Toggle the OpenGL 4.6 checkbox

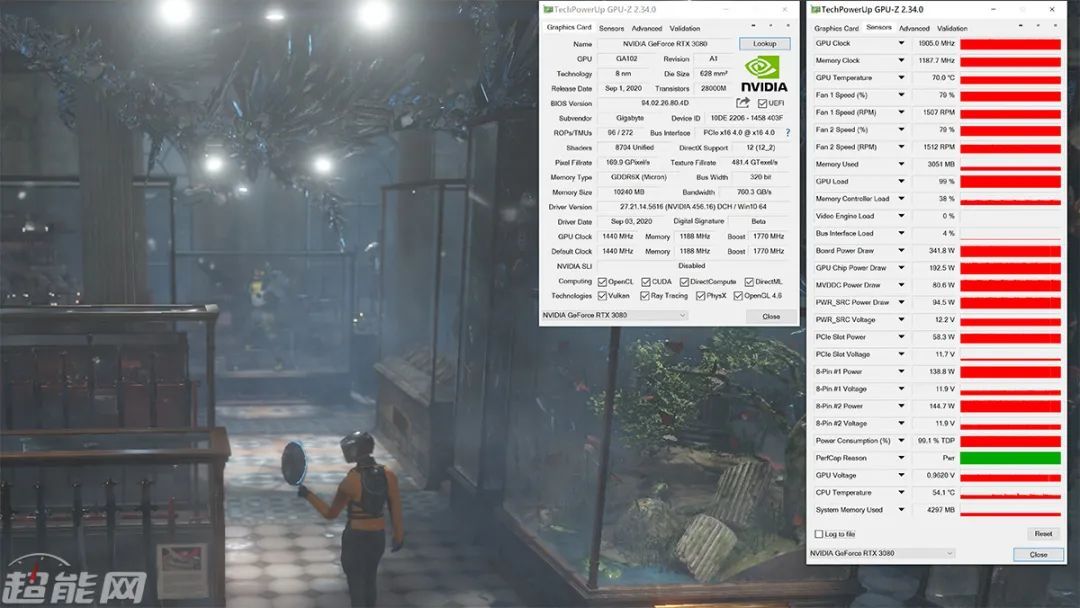pyautogui.click(x=738, y=295)
